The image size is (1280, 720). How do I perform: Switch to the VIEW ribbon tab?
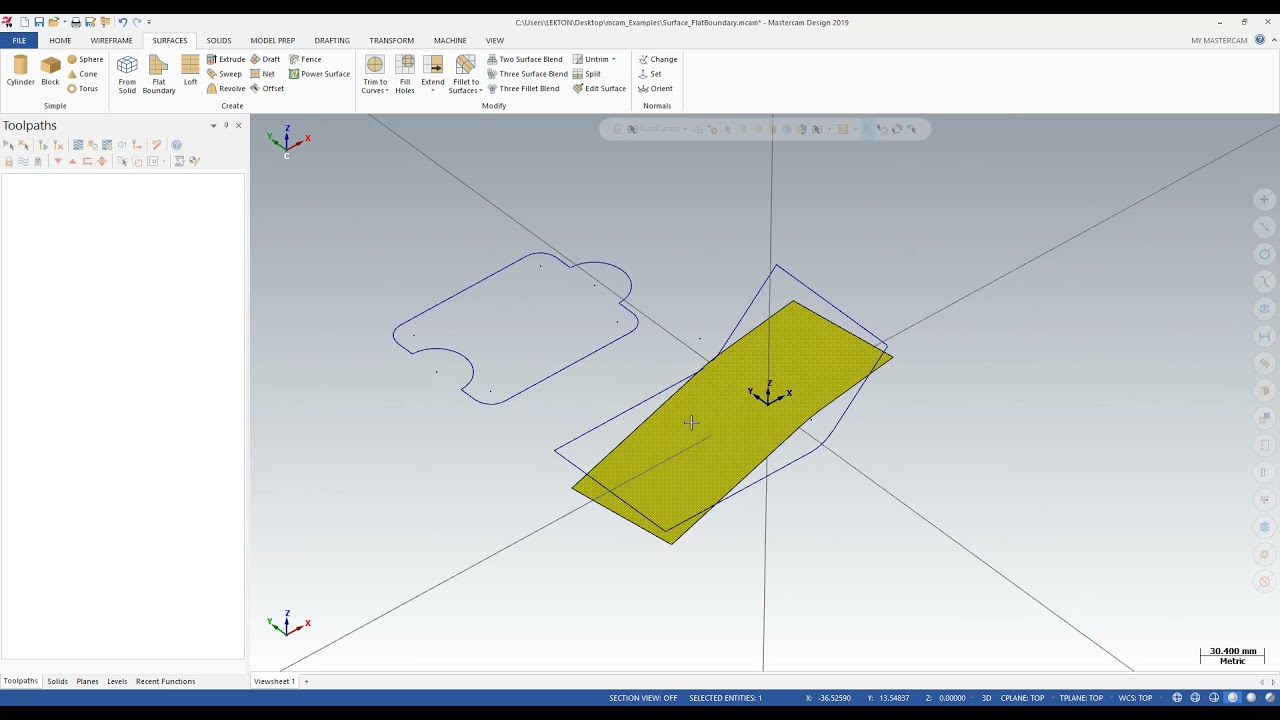(x=495, y=41)
